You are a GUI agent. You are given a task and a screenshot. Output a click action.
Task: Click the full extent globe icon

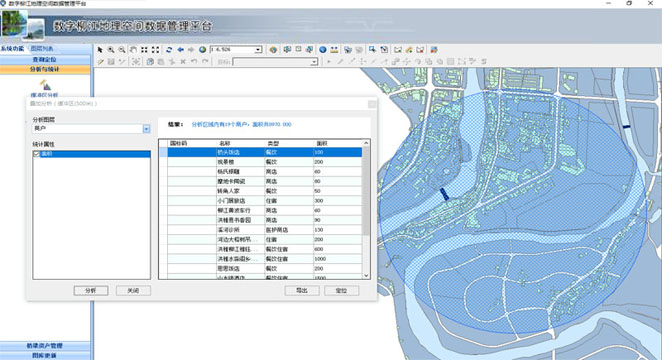pyautogui.click(x=203, y=50)
